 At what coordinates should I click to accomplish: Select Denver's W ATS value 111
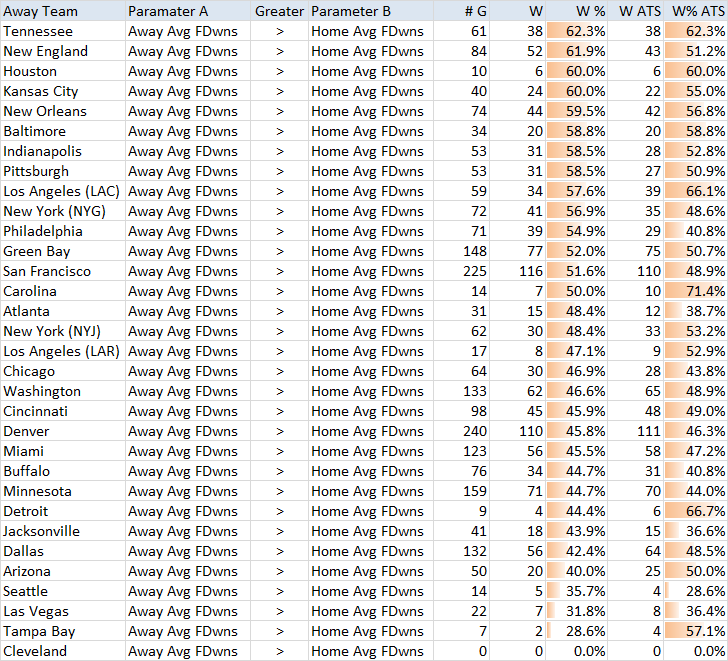[636, 431]
